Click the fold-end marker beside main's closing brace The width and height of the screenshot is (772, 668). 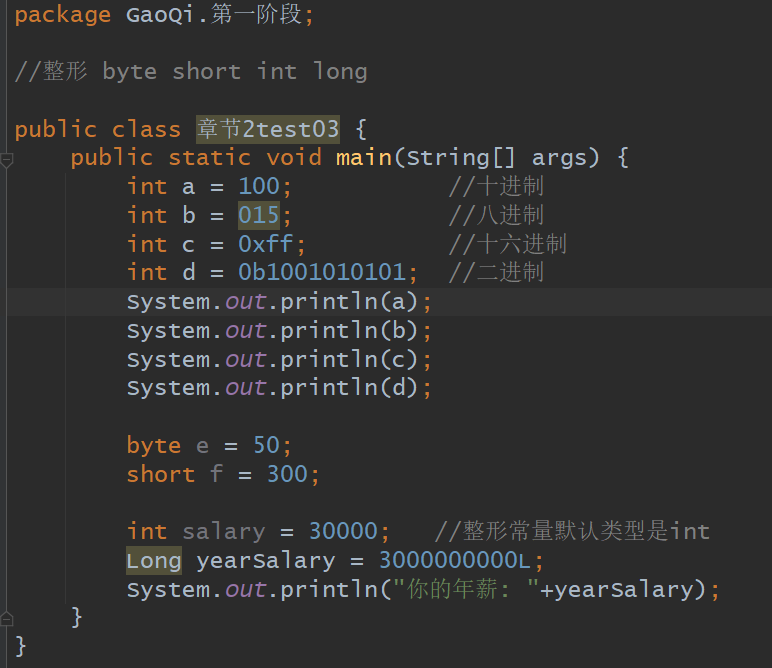8,617
